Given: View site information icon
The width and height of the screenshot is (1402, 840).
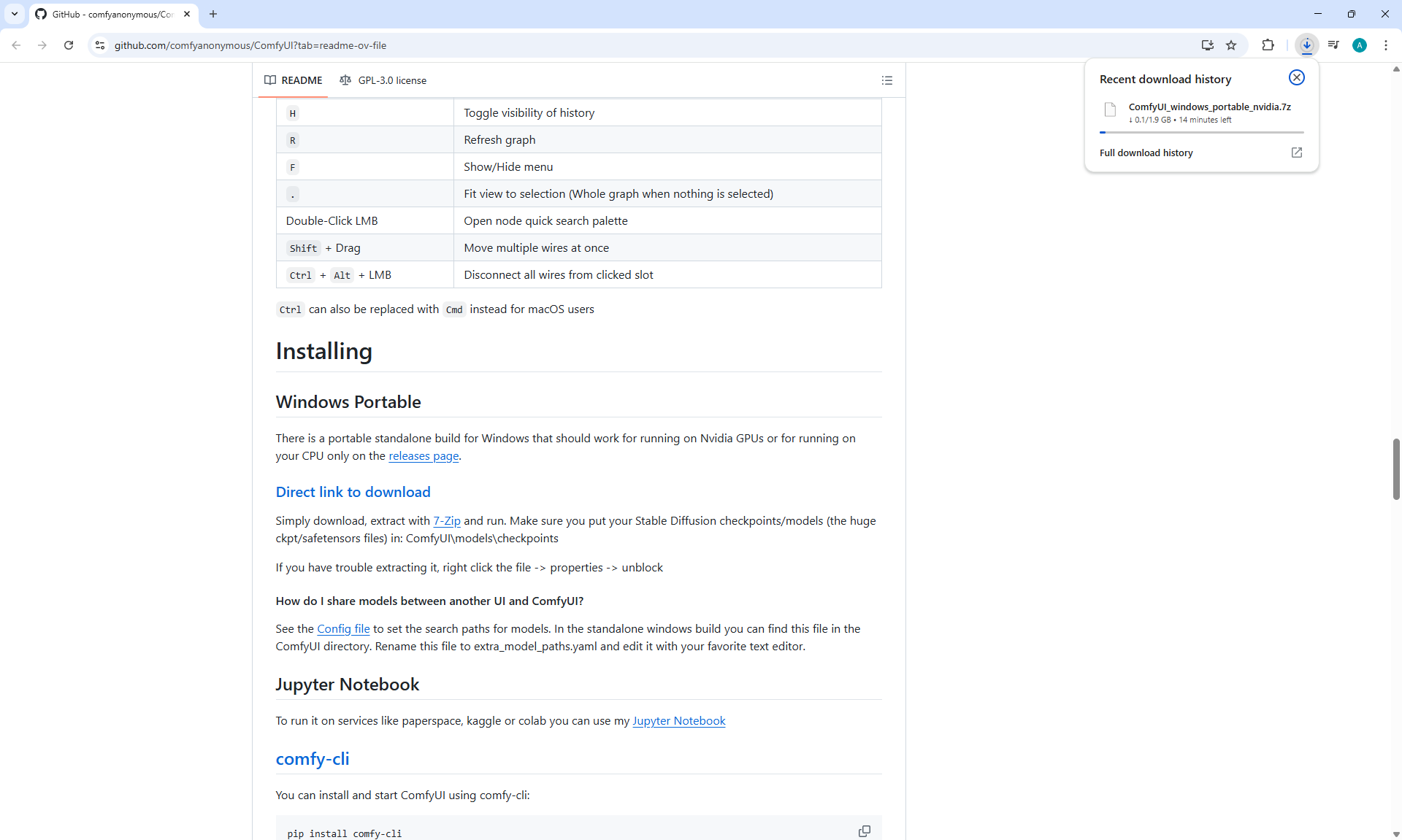Looking at the screenshot, I should pyautogui.click(x=100, y=45).
